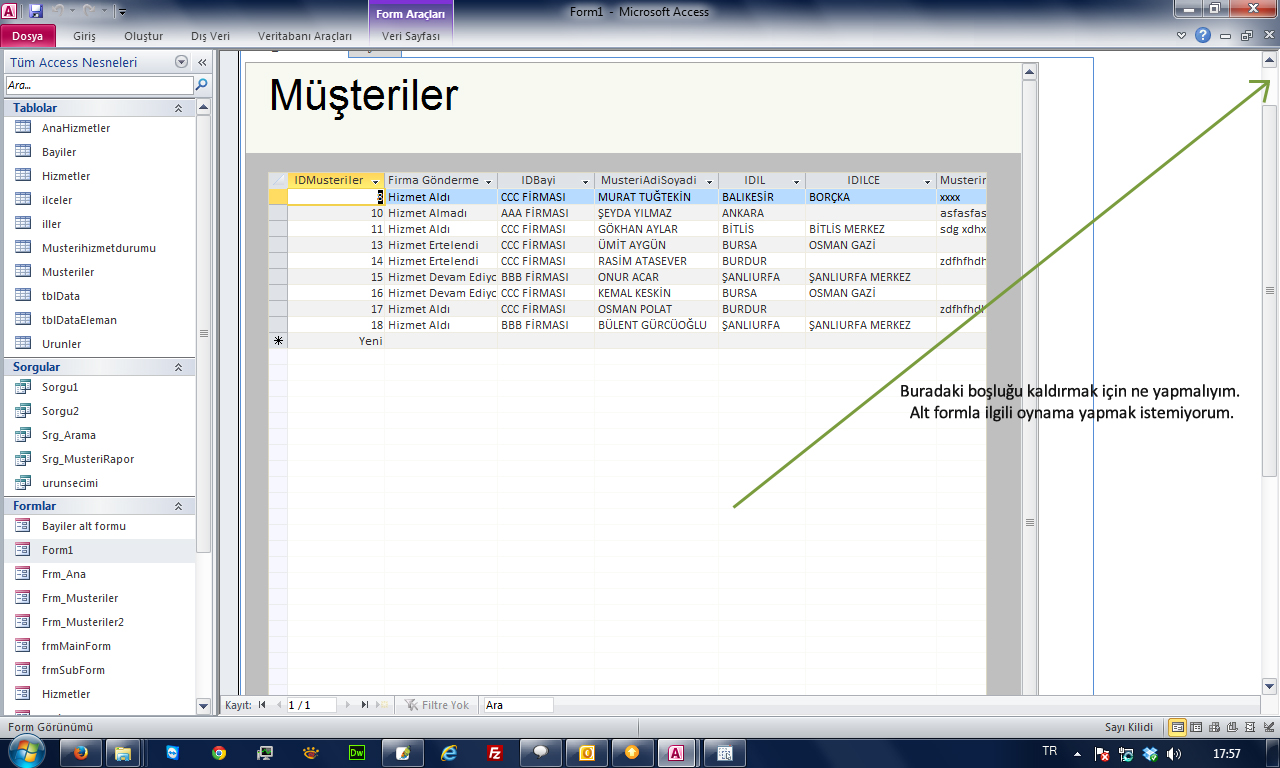
Task: Switch to Design View icon in status bar
Action: click(x=1268, y=727)
